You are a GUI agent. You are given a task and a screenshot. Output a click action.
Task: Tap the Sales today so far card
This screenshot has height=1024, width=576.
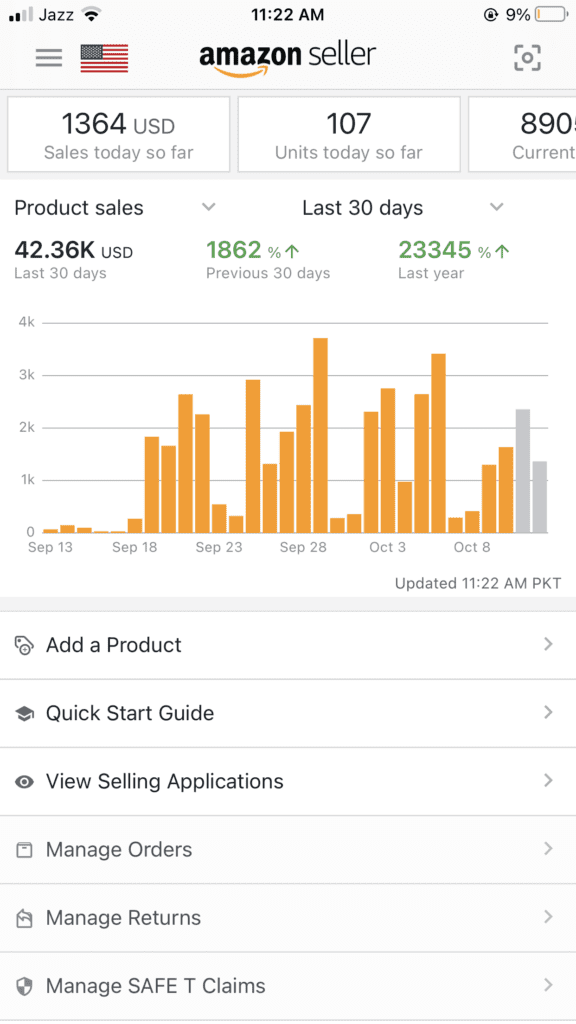pos(119,135)
